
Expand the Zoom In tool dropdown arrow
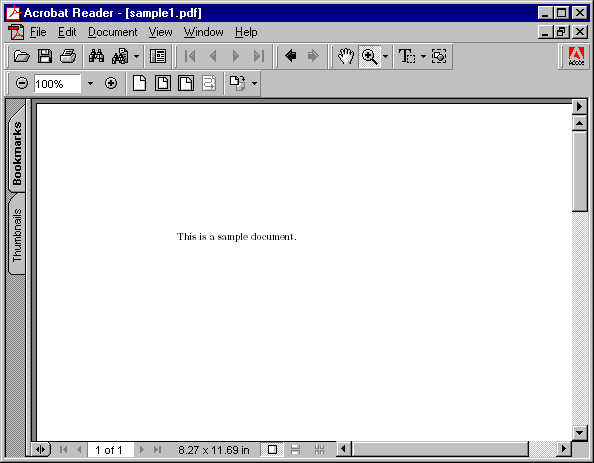pos(385,56)
